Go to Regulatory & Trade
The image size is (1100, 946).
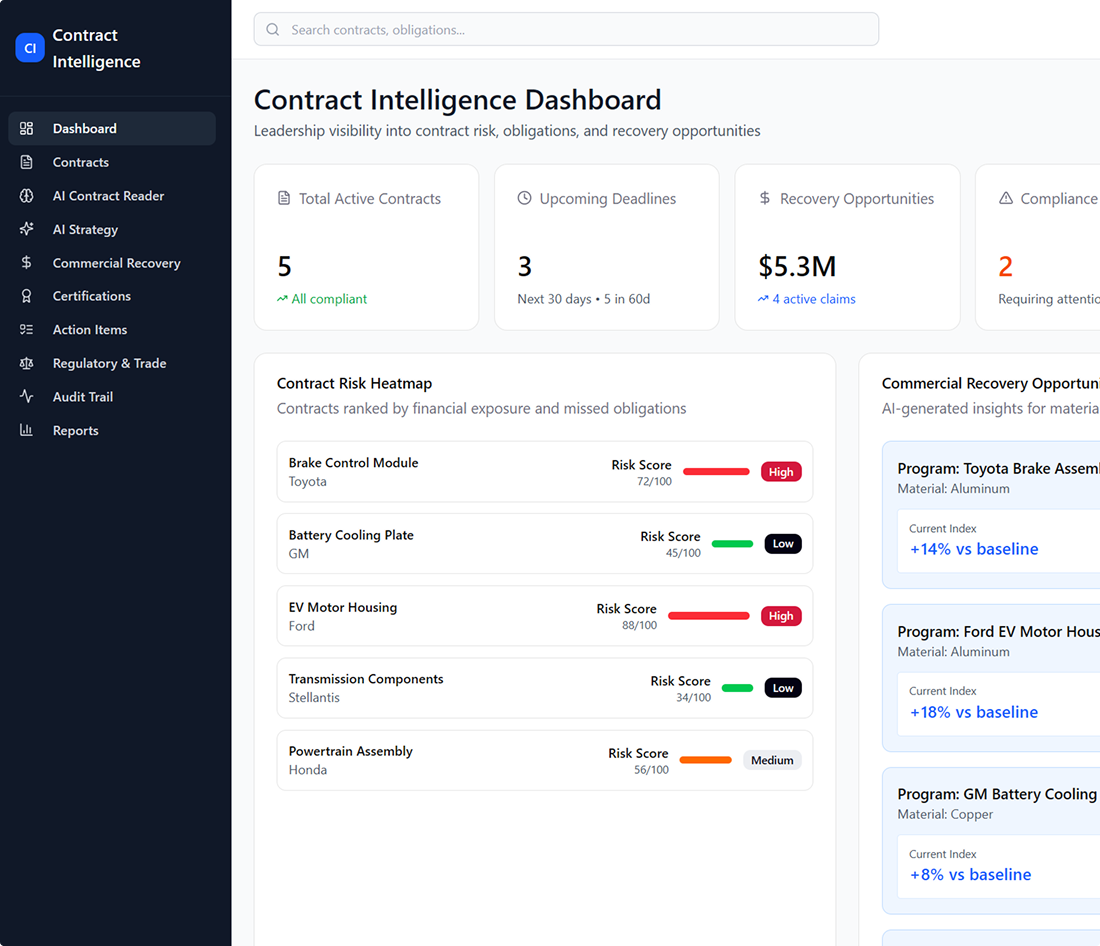pos(112,363)
